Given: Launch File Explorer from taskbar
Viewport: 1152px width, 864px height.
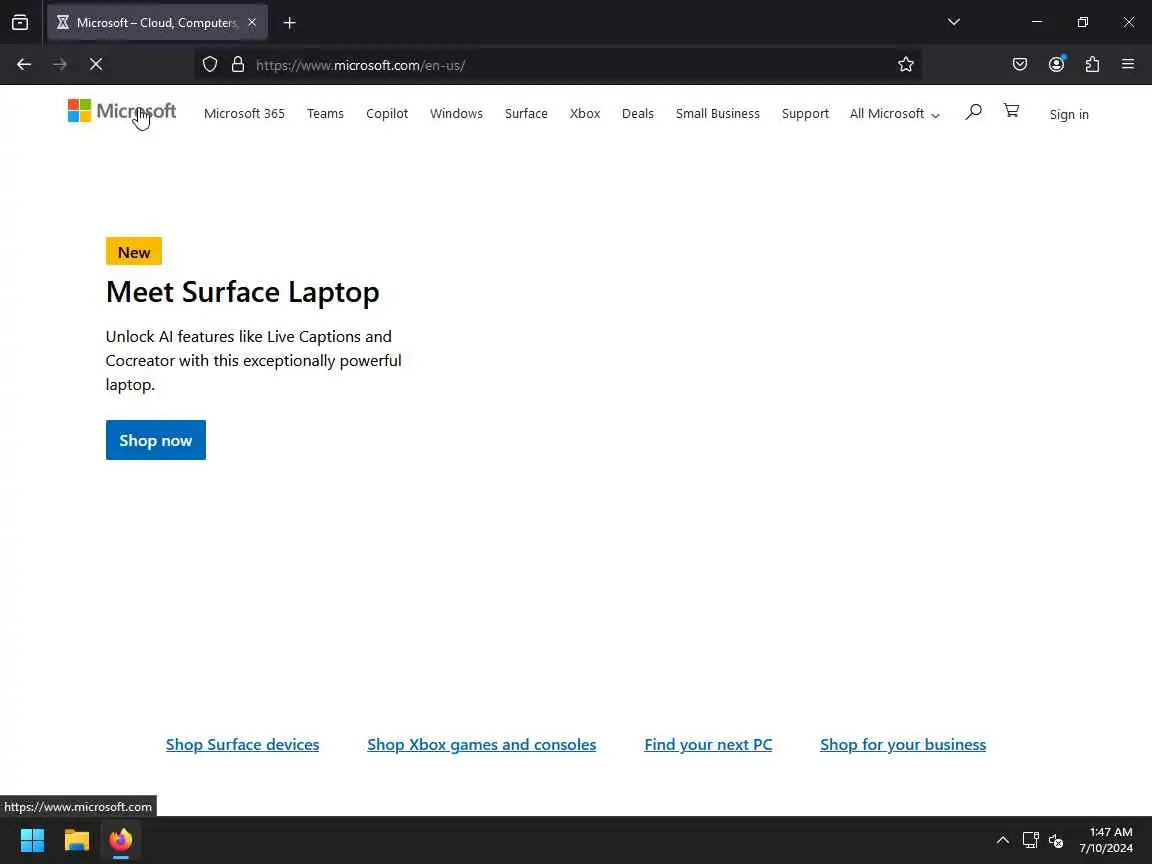Looking at the screenshot, I should pos(76,840).
